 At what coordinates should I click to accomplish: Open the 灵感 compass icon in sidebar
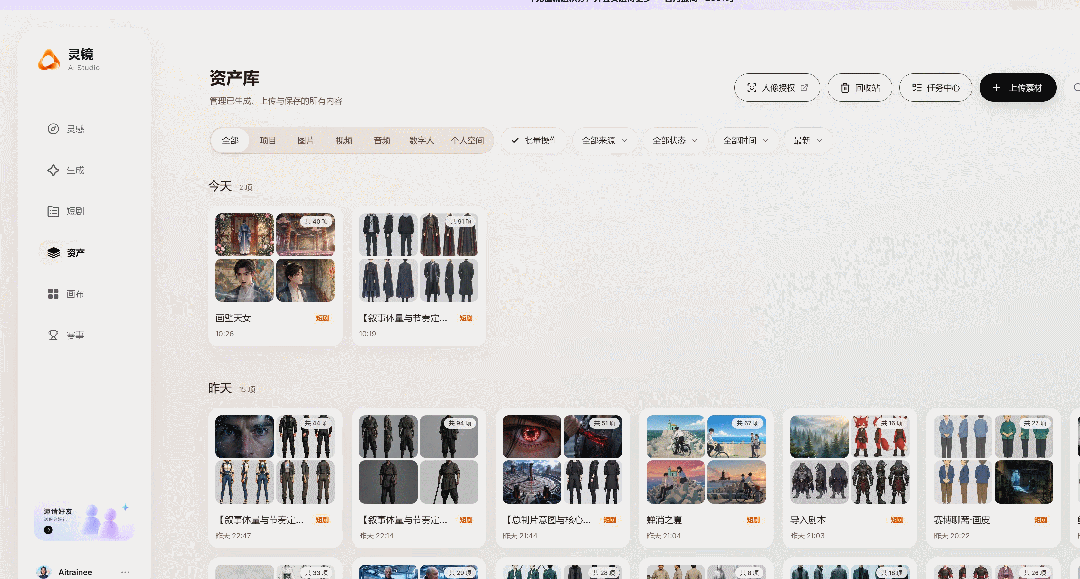(x=53, y=129)
